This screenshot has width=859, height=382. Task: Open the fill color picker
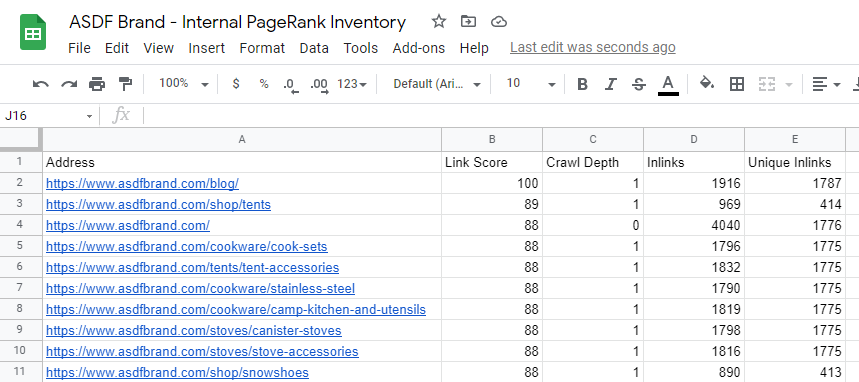707,84
